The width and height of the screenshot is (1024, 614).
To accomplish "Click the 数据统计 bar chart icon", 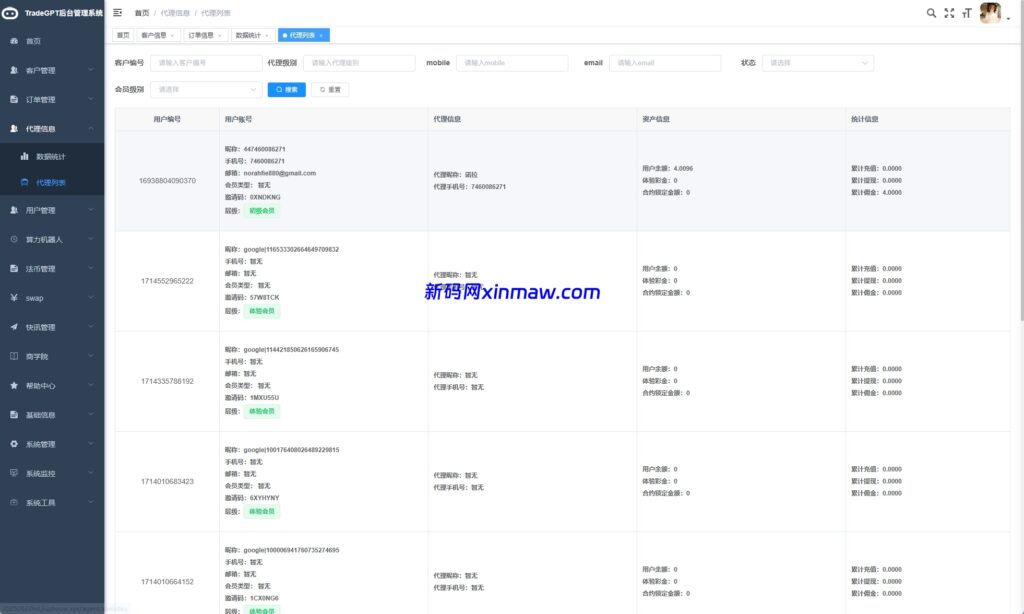I will coord(25,157).
